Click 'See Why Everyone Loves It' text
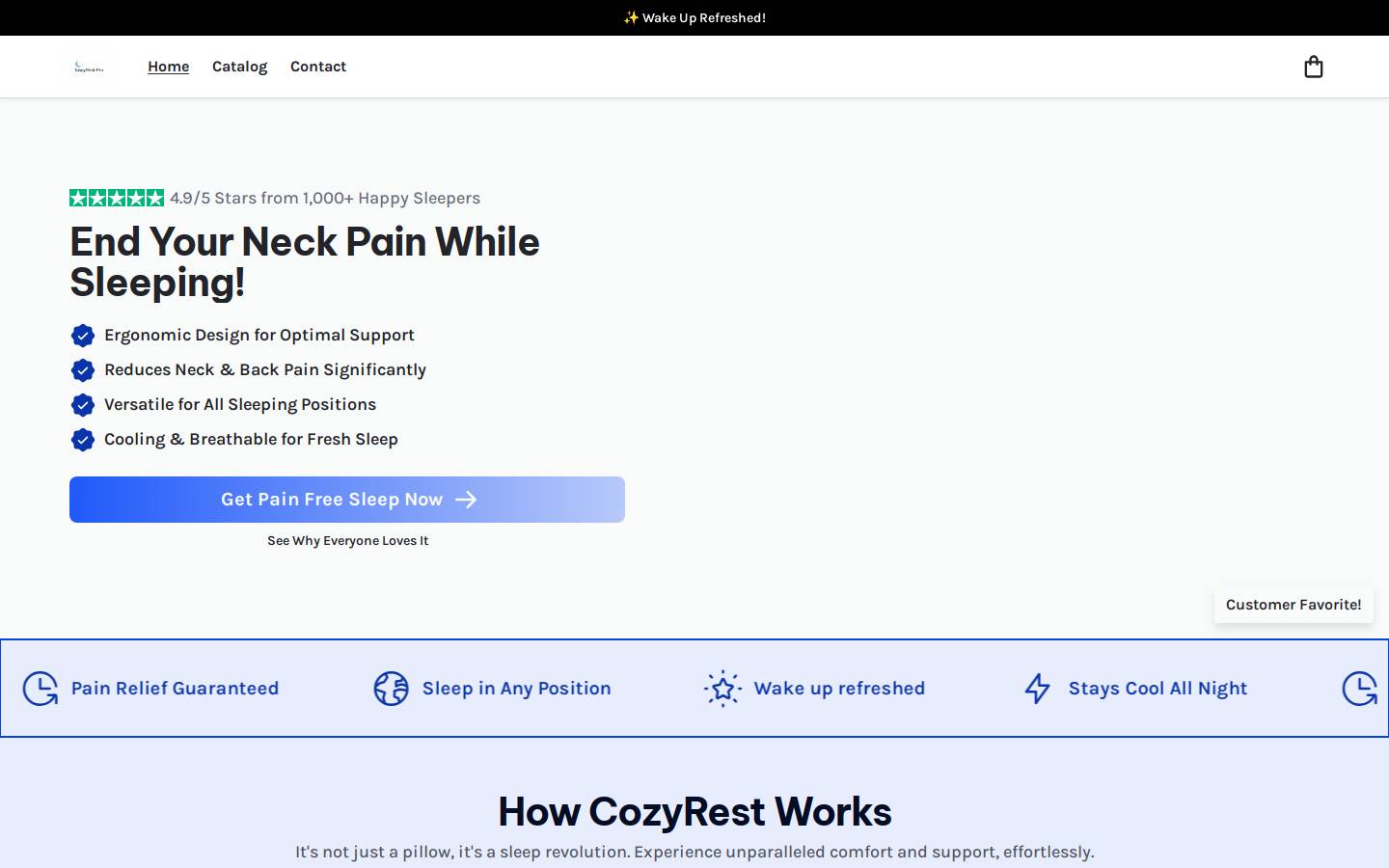This screenshot has width=1389, height=868. pyautogui.click(x=347, y=541)
